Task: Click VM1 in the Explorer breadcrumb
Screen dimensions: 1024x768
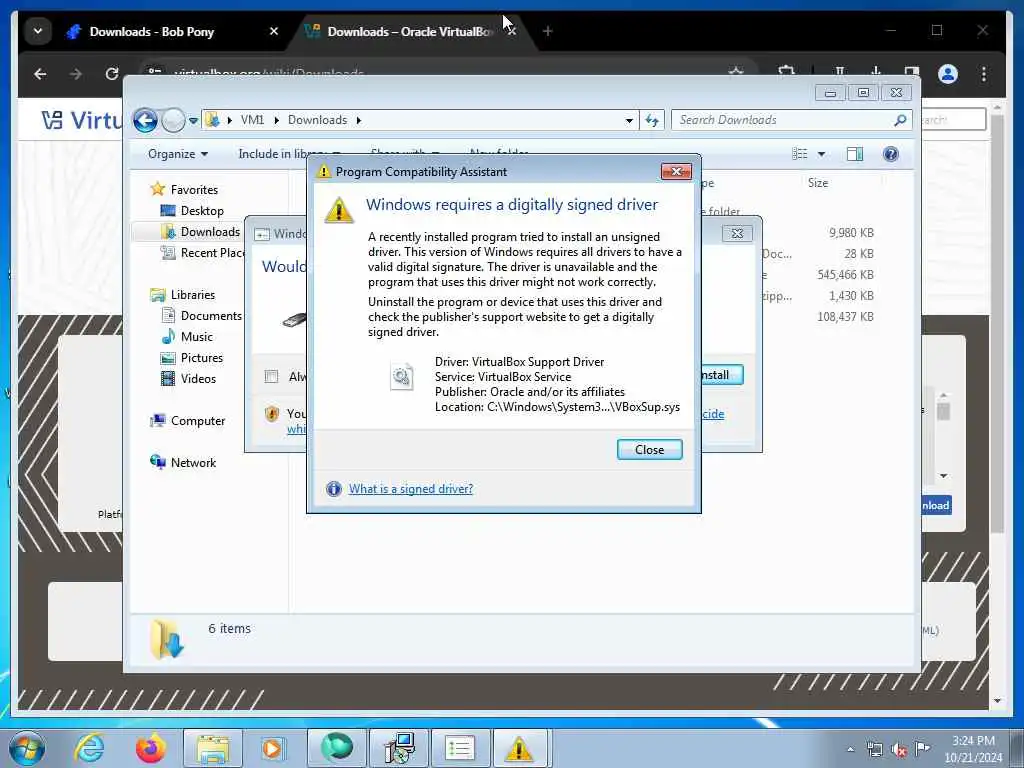Action: [x=252, y=120]
